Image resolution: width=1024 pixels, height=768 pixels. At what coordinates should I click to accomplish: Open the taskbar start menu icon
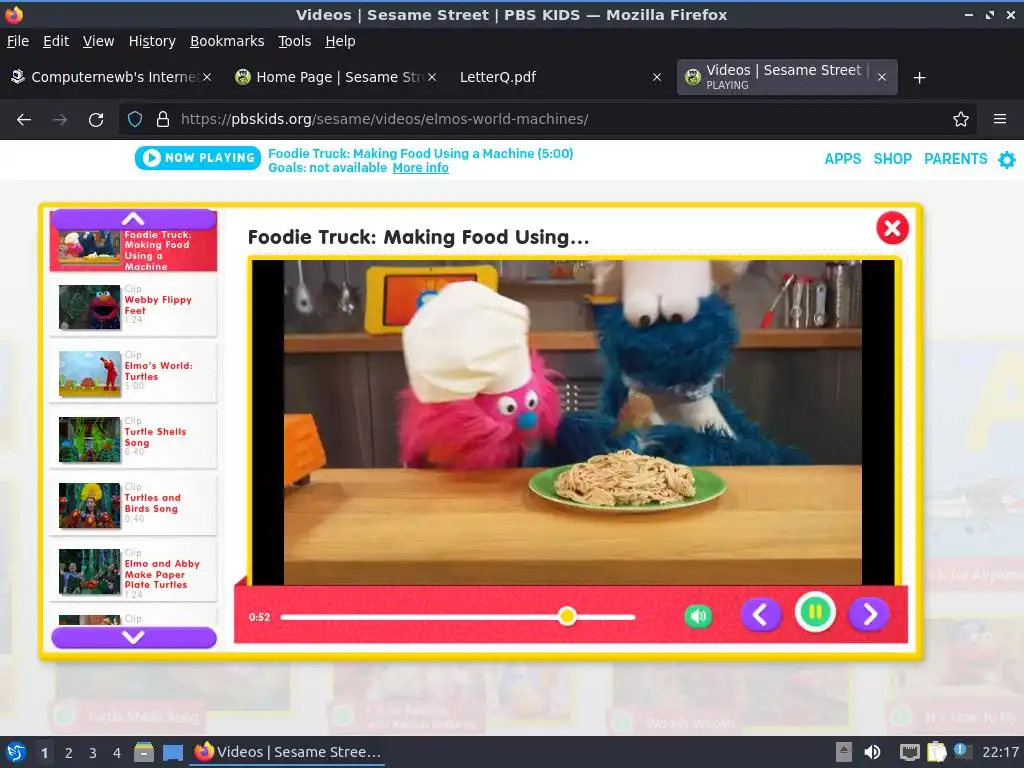pos(16,752)
